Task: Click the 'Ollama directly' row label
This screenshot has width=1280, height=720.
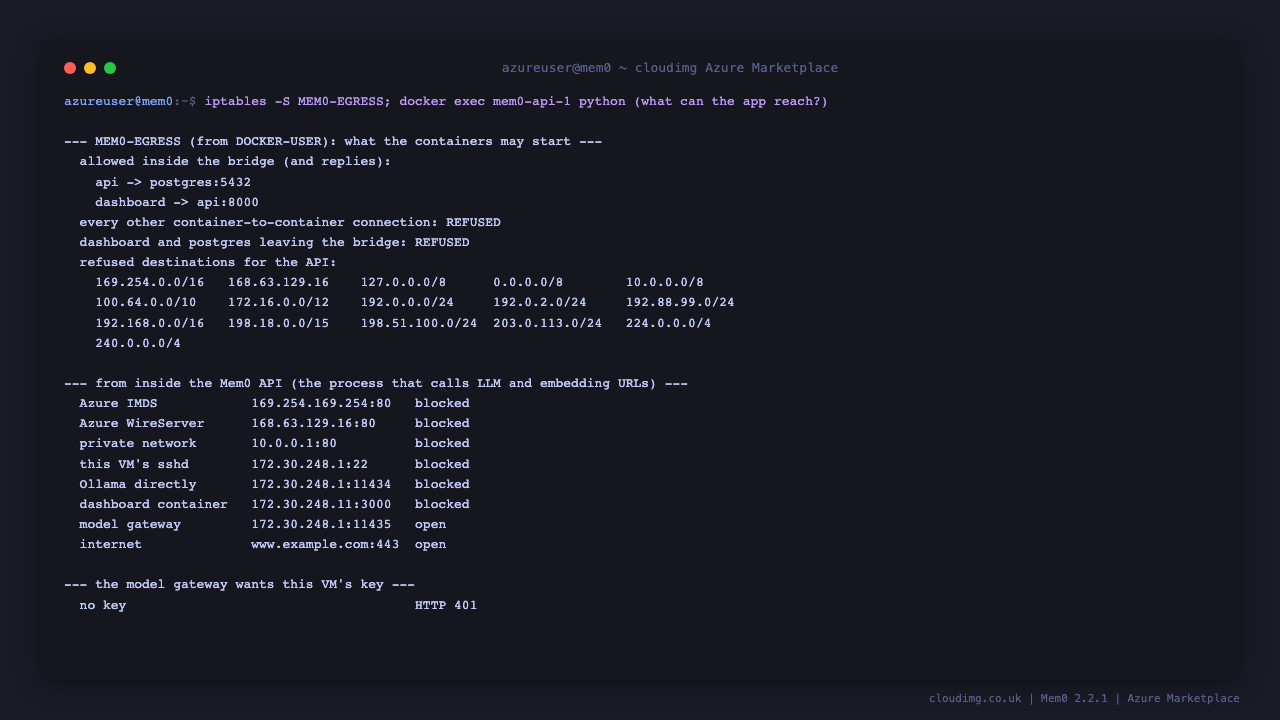Action: (138, 484)
